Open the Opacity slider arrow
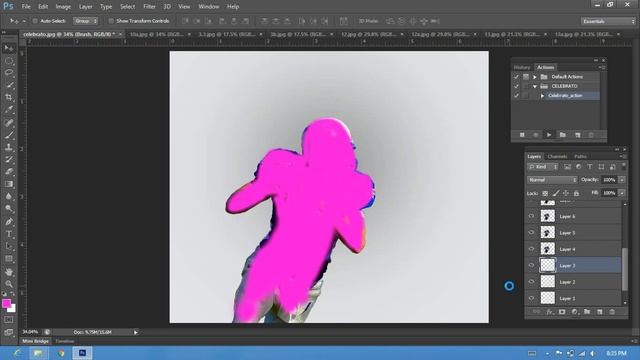 pos(622,180)
